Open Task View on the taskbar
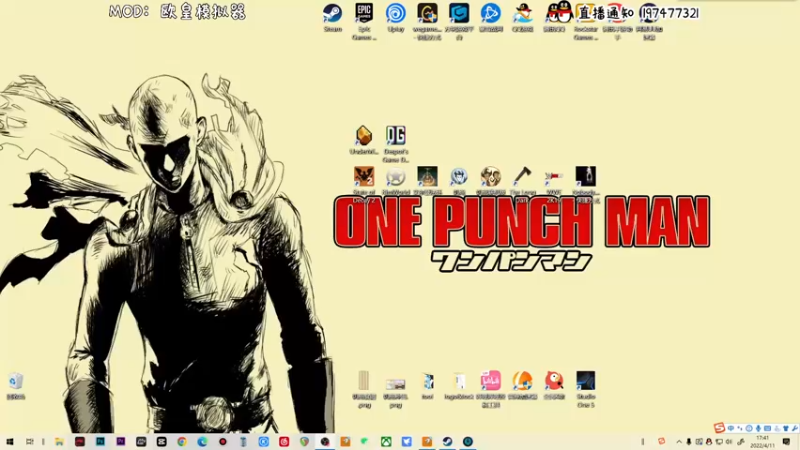800x450 pixels. click(30, 442)
